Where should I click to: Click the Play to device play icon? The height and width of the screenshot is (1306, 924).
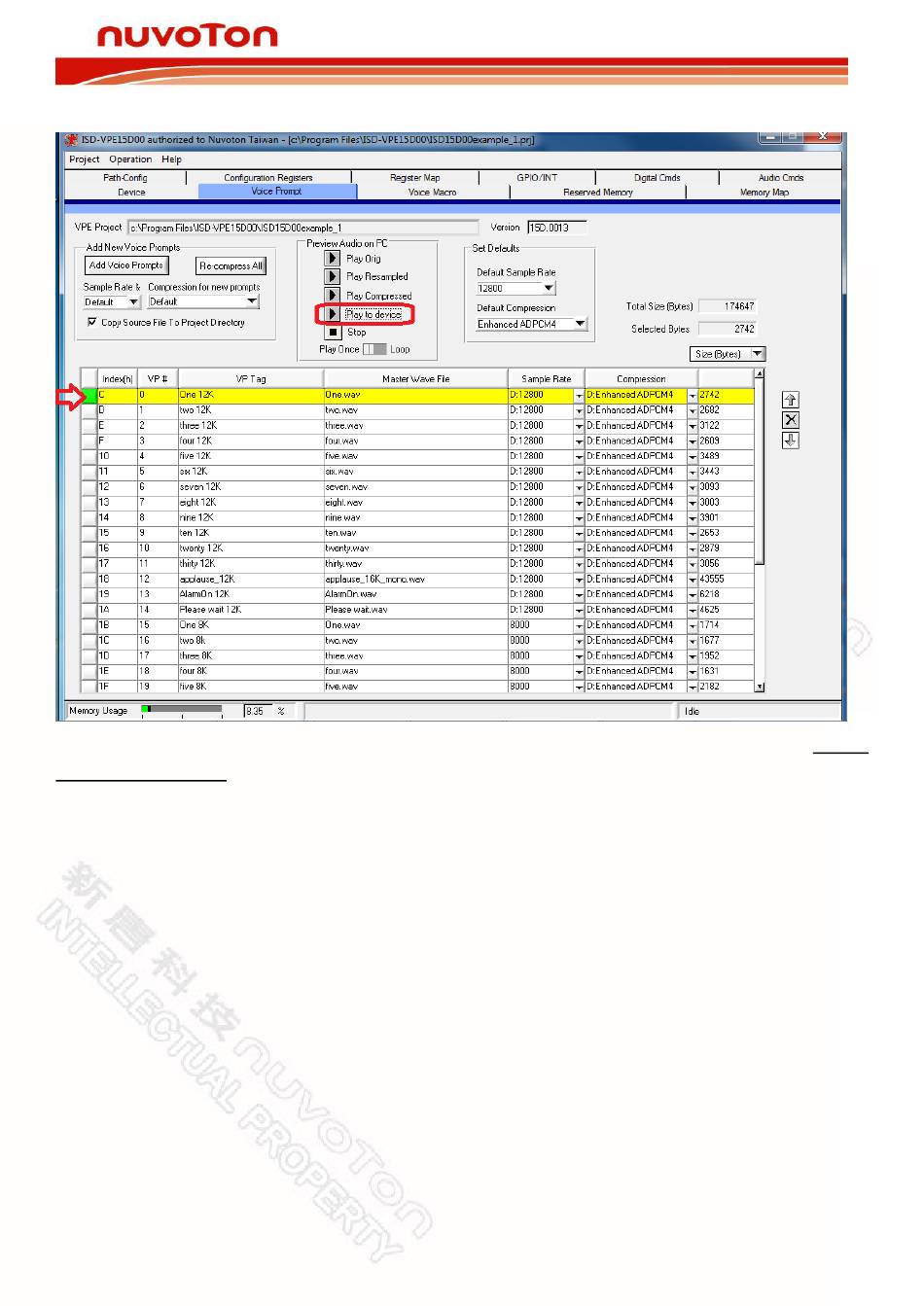tap(332, 314)
